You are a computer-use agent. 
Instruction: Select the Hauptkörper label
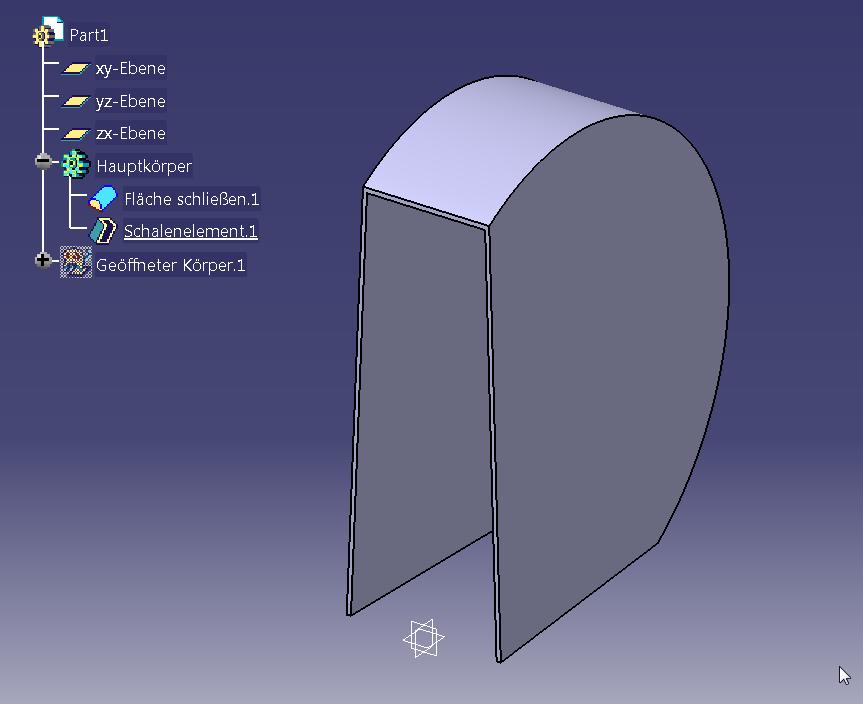[144, 166]
